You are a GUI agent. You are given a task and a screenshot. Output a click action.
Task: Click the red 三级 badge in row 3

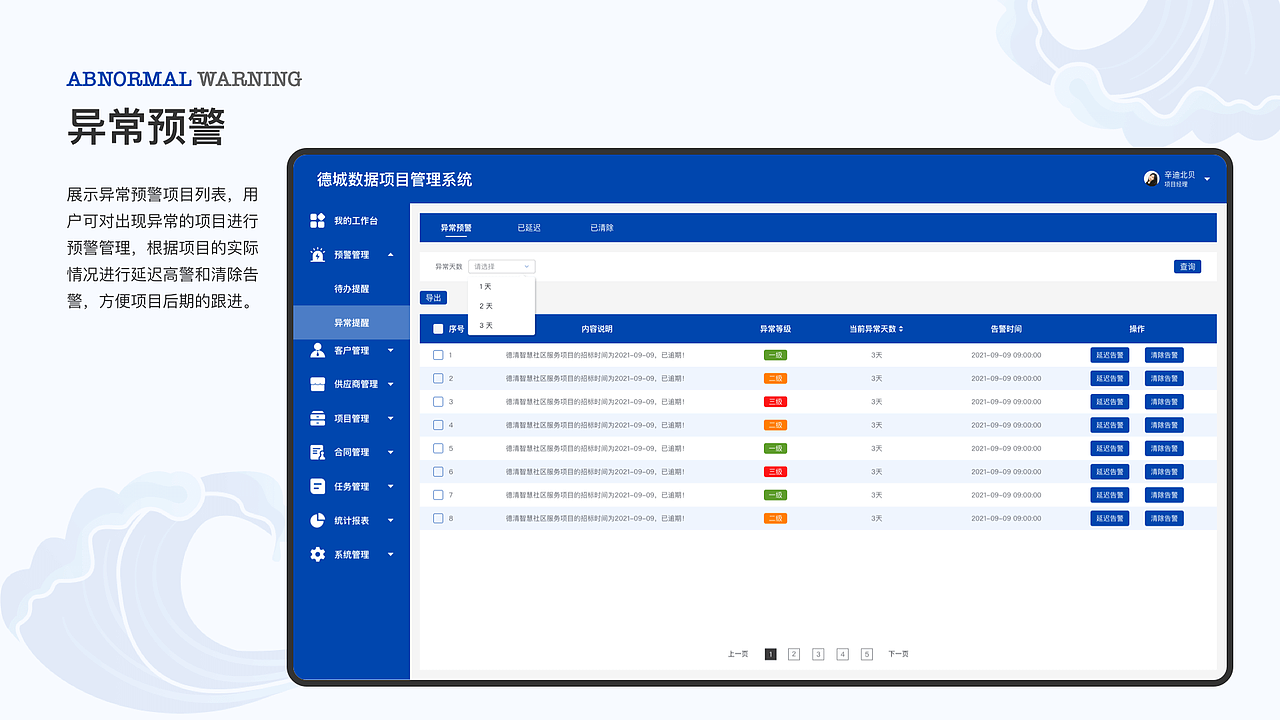pyautogui.click(x=775, y=401)
